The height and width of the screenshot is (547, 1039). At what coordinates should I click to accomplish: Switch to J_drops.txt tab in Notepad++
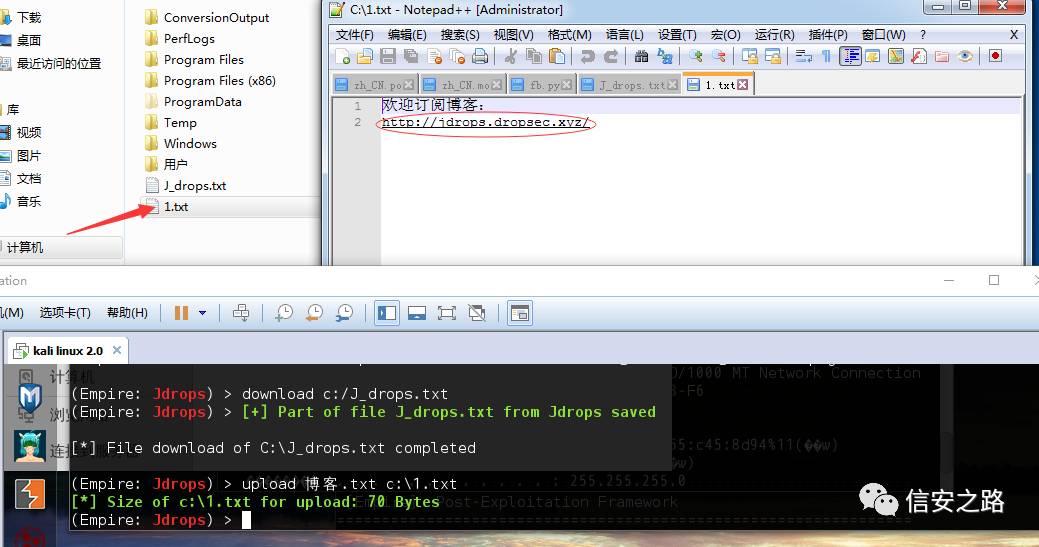coord(631,85)
